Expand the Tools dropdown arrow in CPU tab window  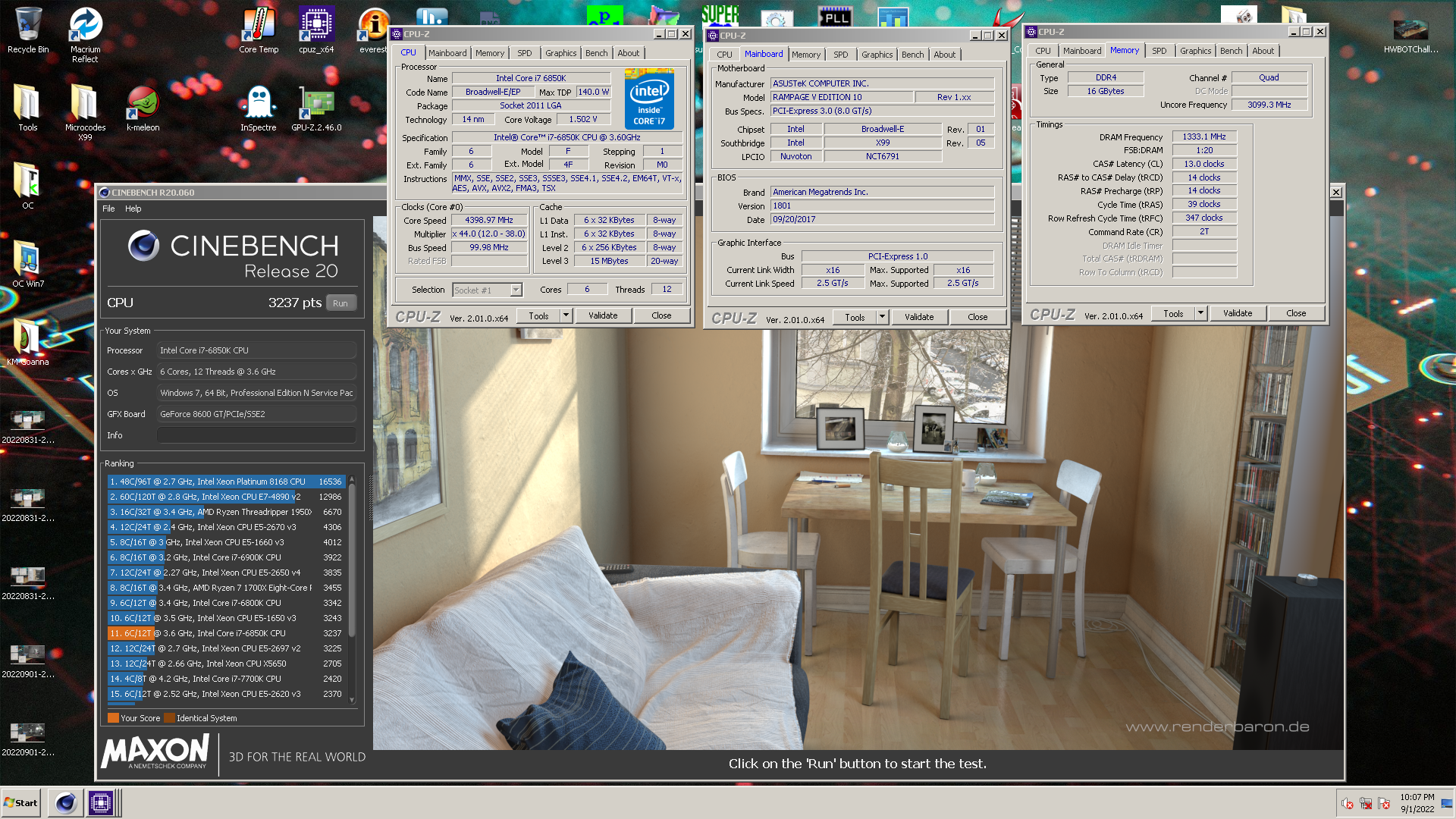click(566, 315)
